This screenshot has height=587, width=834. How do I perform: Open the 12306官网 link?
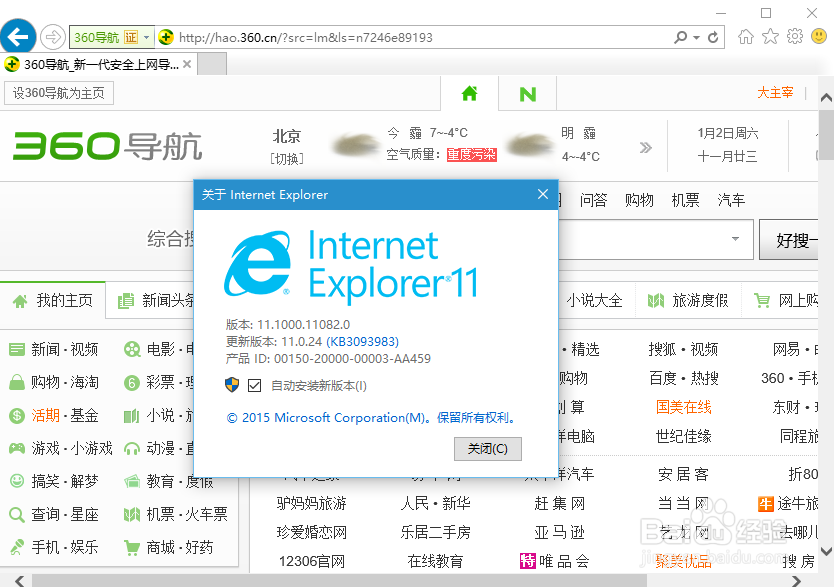pos(312,561)
